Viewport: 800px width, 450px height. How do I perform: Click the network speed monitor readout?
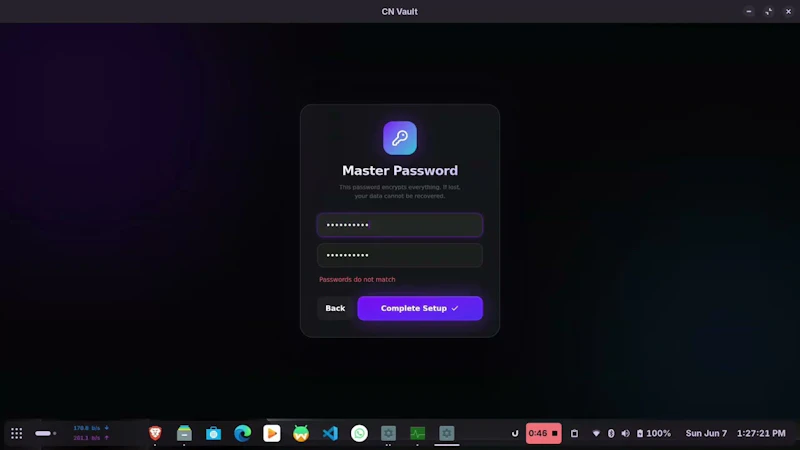click(91, 433)
